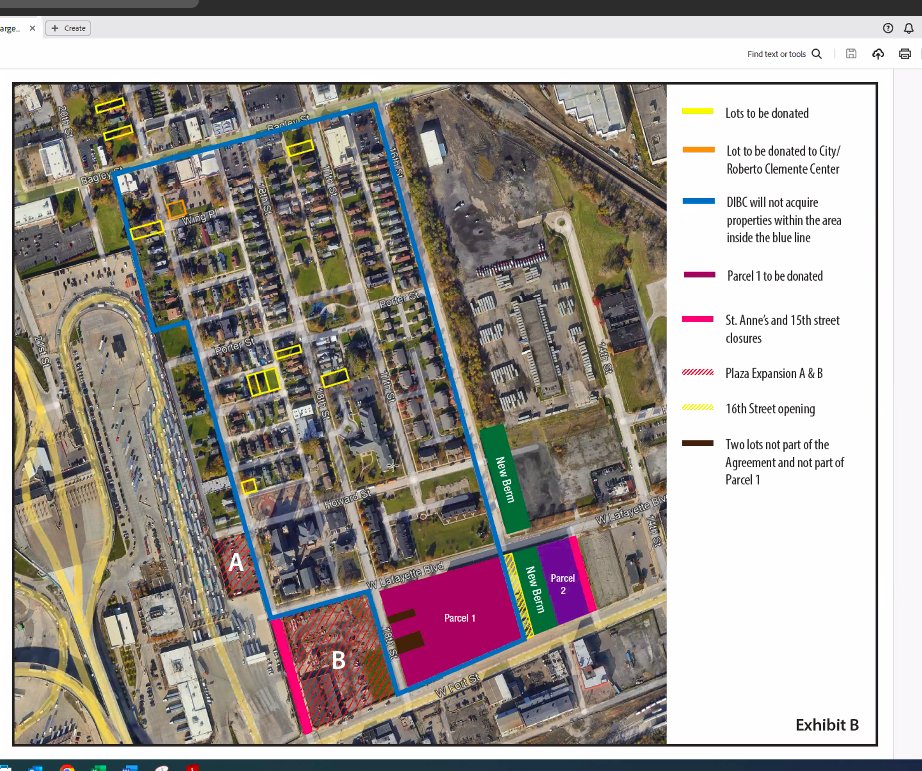Screen dimensions: 922x771
Task: Click the letter 'A' on hatched plaza area
Action: pos(236,562)
